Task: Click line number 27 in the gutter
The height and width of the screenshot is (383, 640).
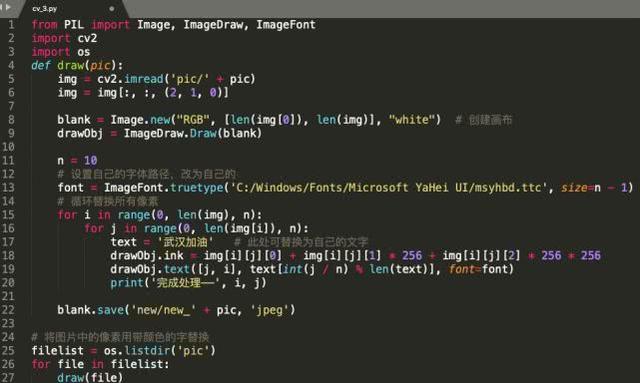Action: click(x=8, y=378)
